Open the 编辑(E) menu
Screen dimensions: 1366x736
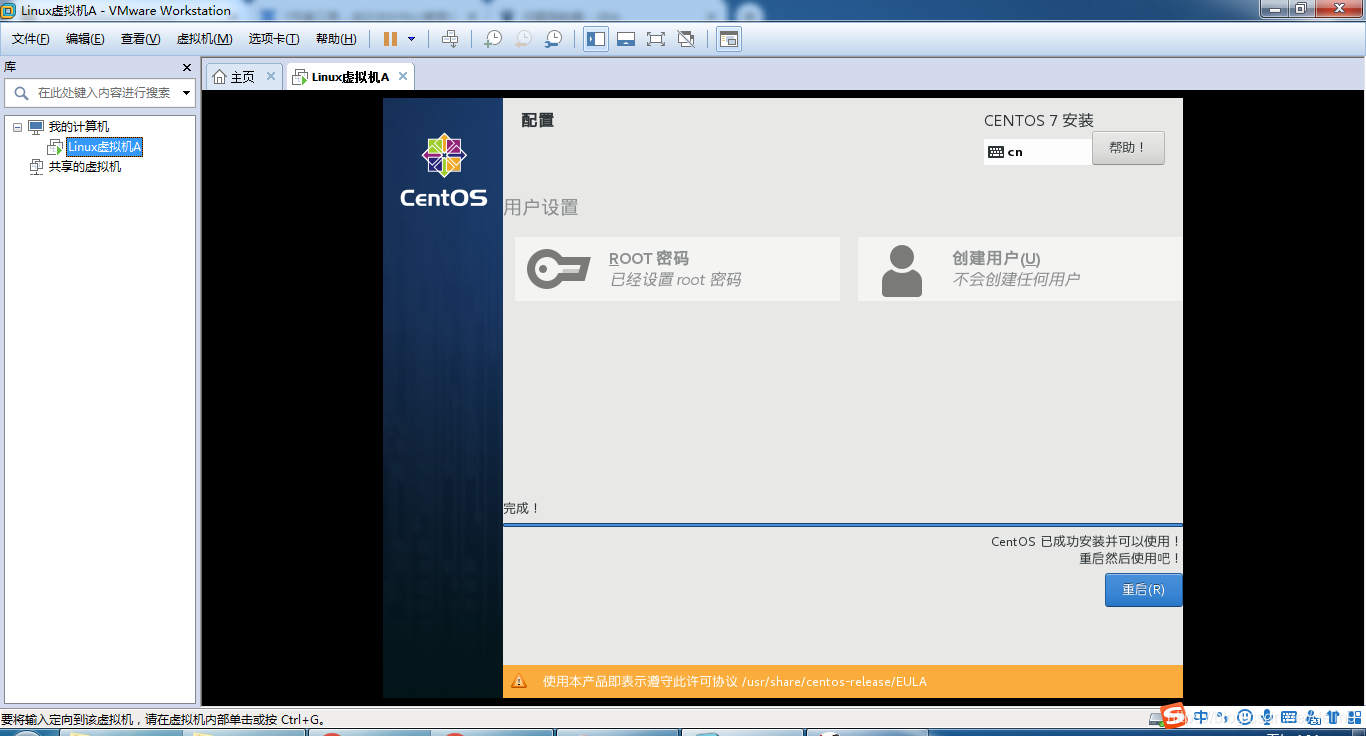coord(85,39)
